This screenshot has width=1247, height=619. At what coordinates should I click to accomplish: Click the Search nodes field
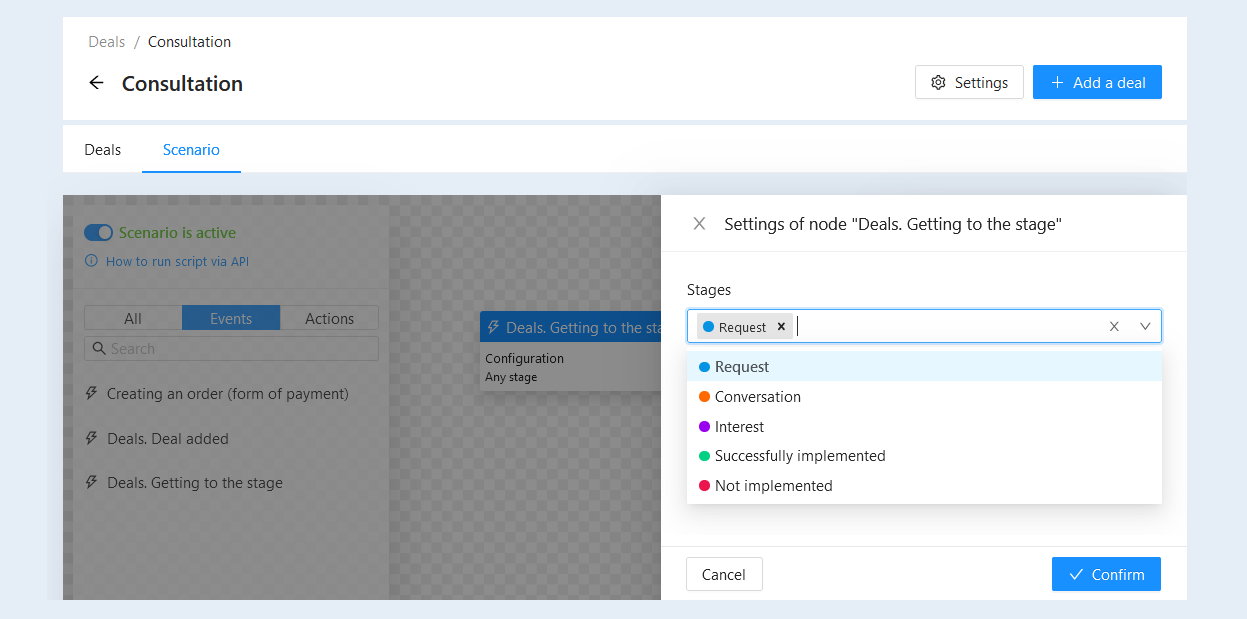click(x=231, y=349)
